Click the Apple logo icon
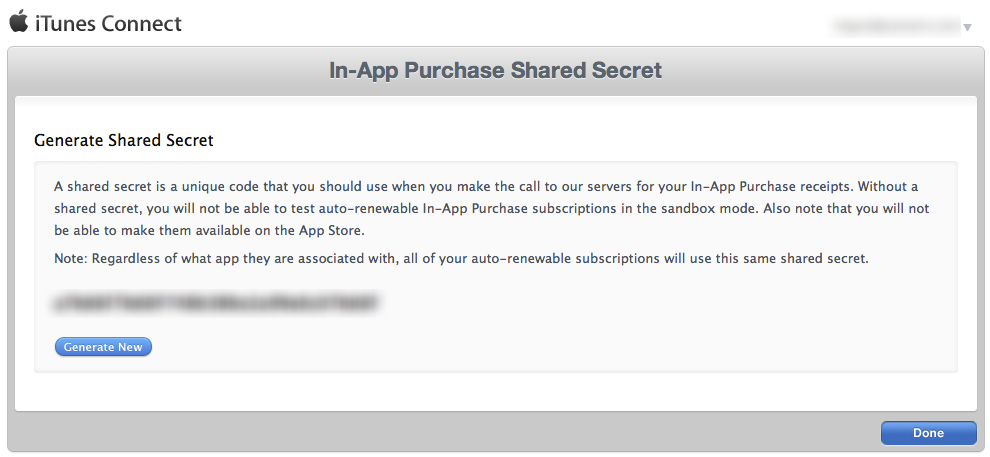 click(19, 22)
